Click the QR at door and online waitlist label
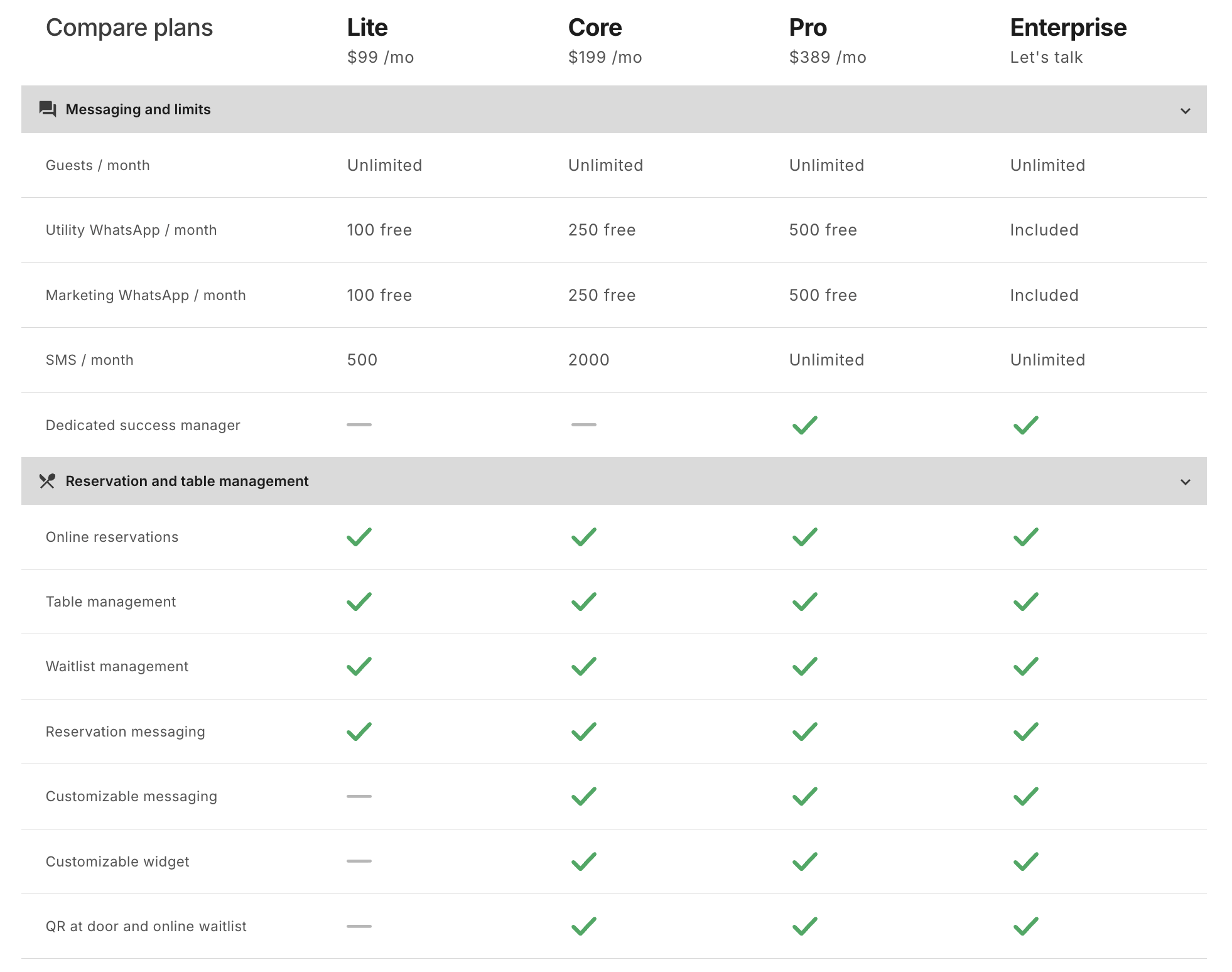The image size is (1232, 972). (146, 926)
